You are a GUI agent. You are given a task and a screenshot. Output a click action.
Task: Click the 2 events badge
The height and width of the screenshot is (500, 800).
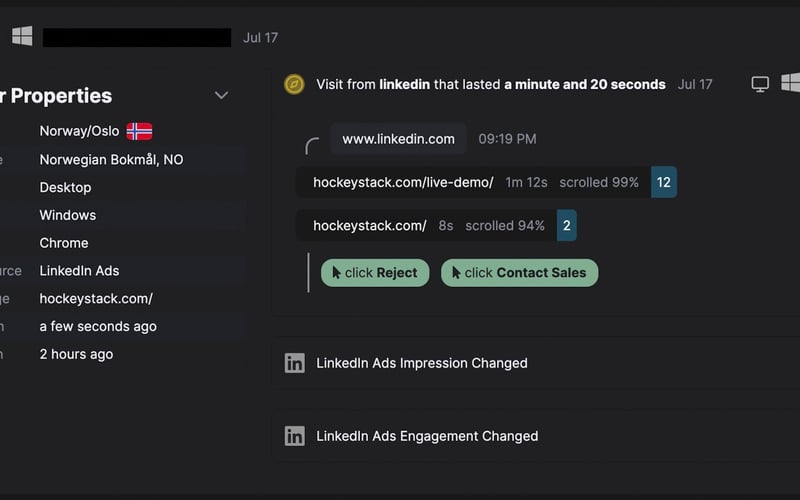click(567, 226)
